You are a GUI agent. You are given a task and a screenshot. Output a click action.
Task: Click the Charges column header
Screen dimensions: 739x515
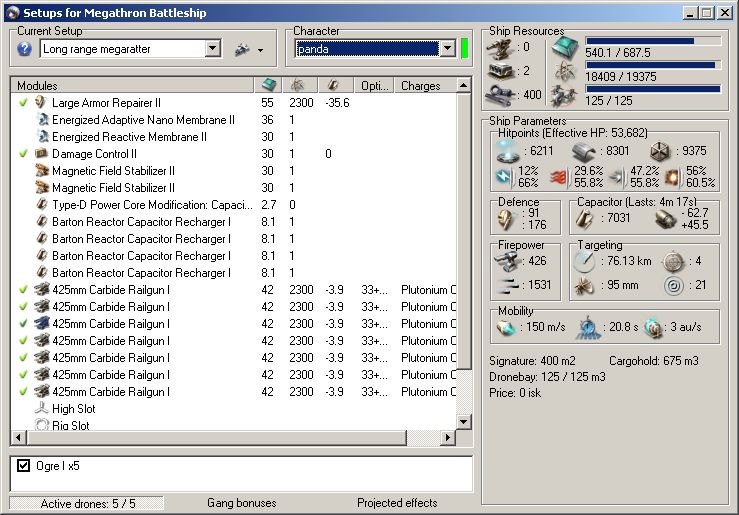pos(421,86)
